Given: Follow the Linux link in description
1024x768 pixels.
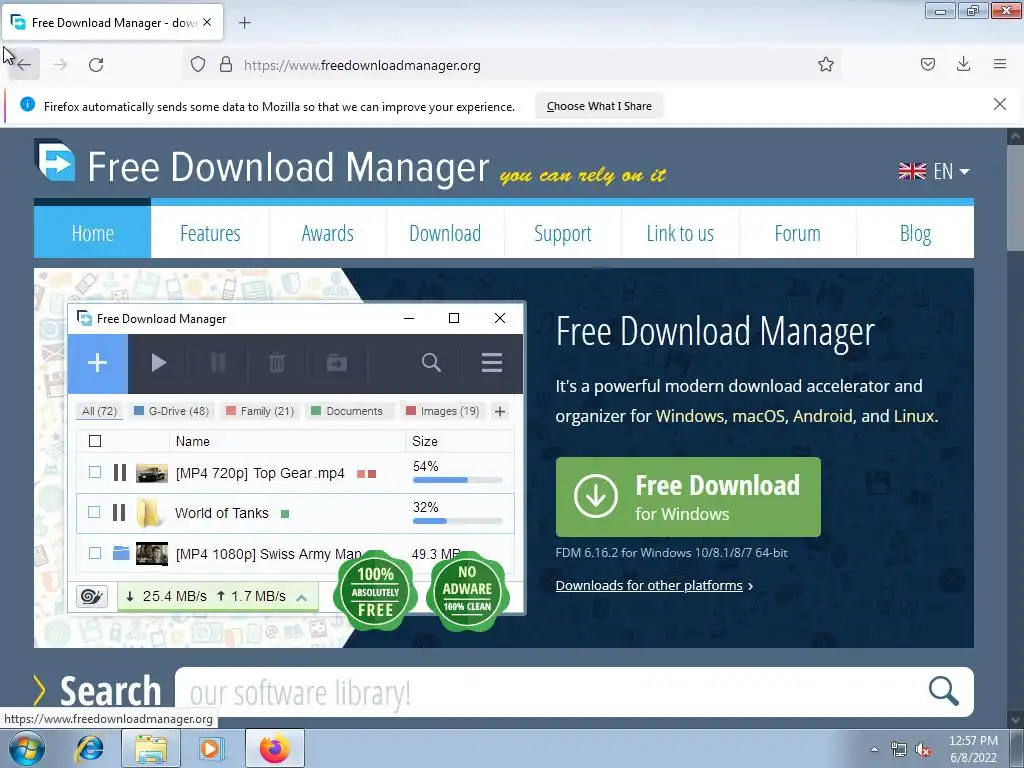Looking at the screenshot, I should 914,416.
